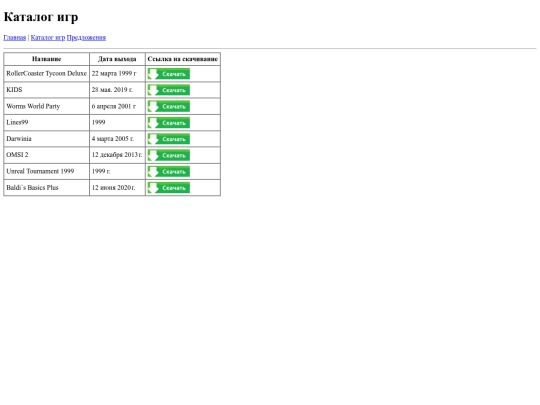Select the Дата выхода column header
Screen dimensions: 540x405
[117, 59]
